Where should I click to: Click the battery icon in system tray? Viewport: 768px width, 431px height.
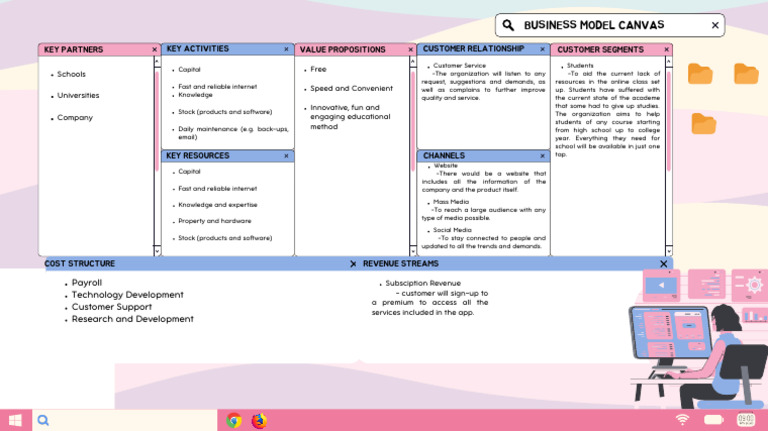click(714, 420)
